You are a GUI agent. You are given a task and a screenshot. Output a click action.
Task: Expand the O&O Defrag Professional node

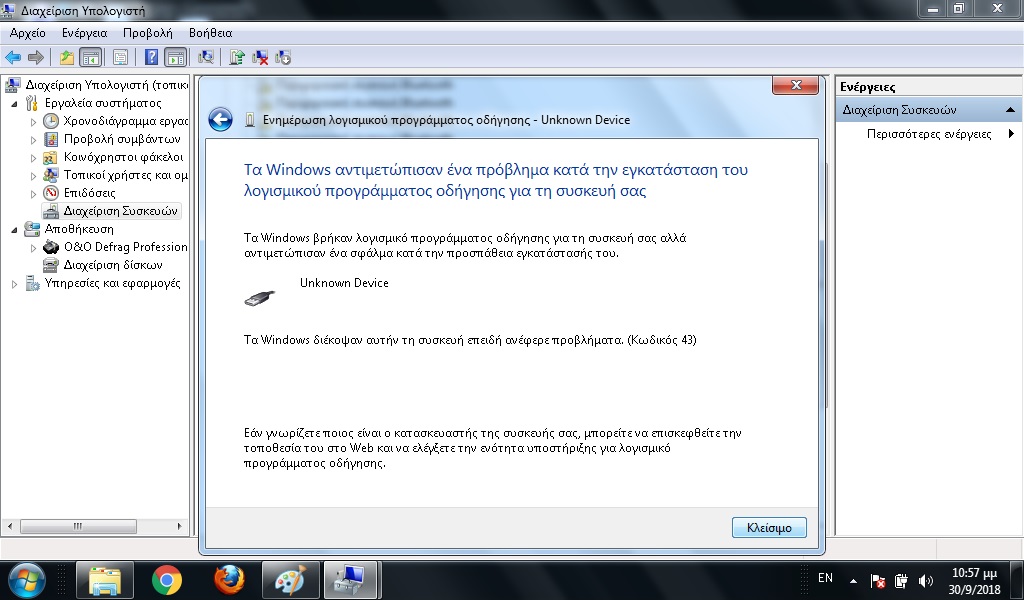[x=33, y=247]
